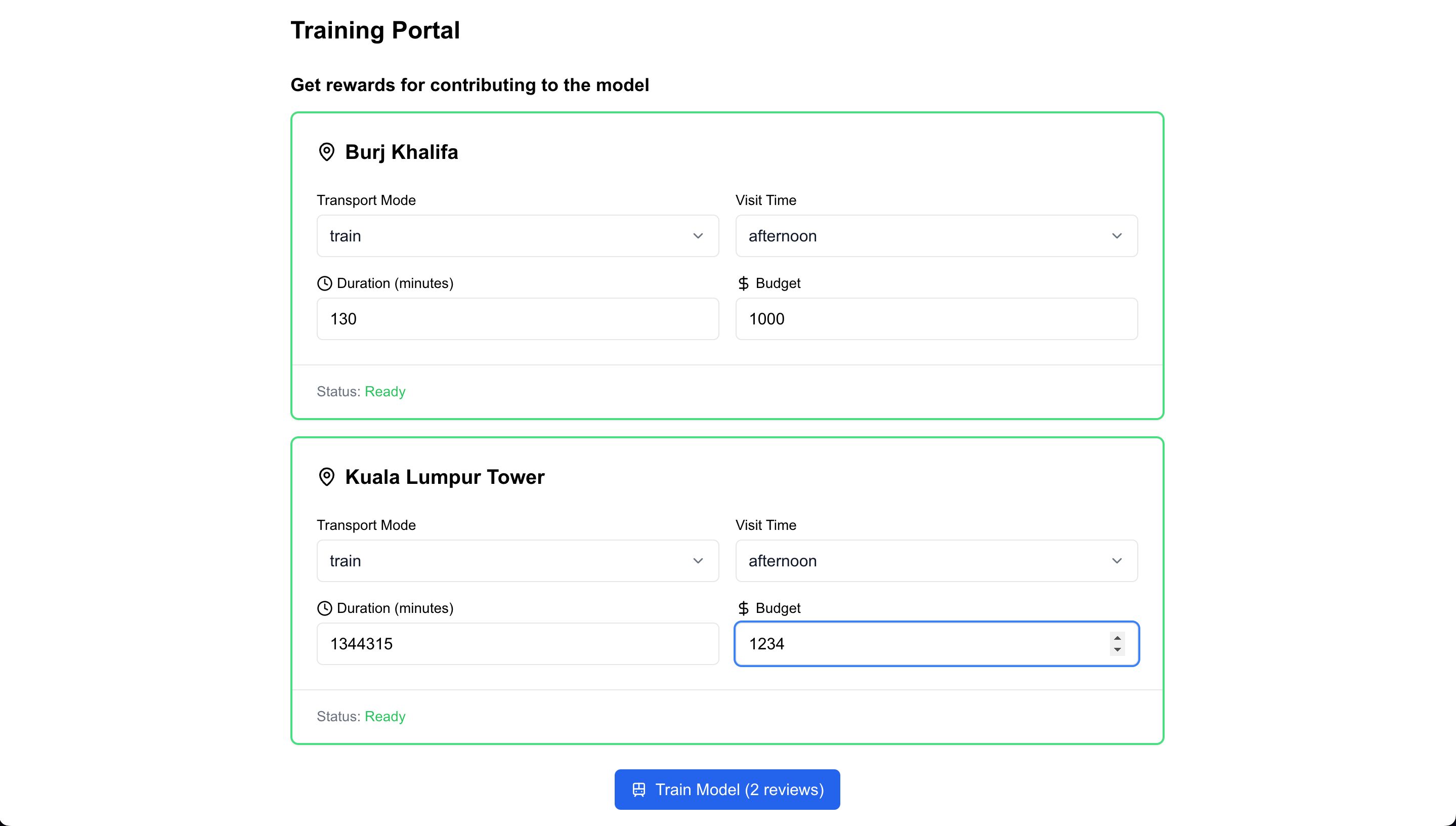1456x826 pixels.
Task: Open the Burj Khalifa Transport Mode dropdown
Action: point(518,236)
